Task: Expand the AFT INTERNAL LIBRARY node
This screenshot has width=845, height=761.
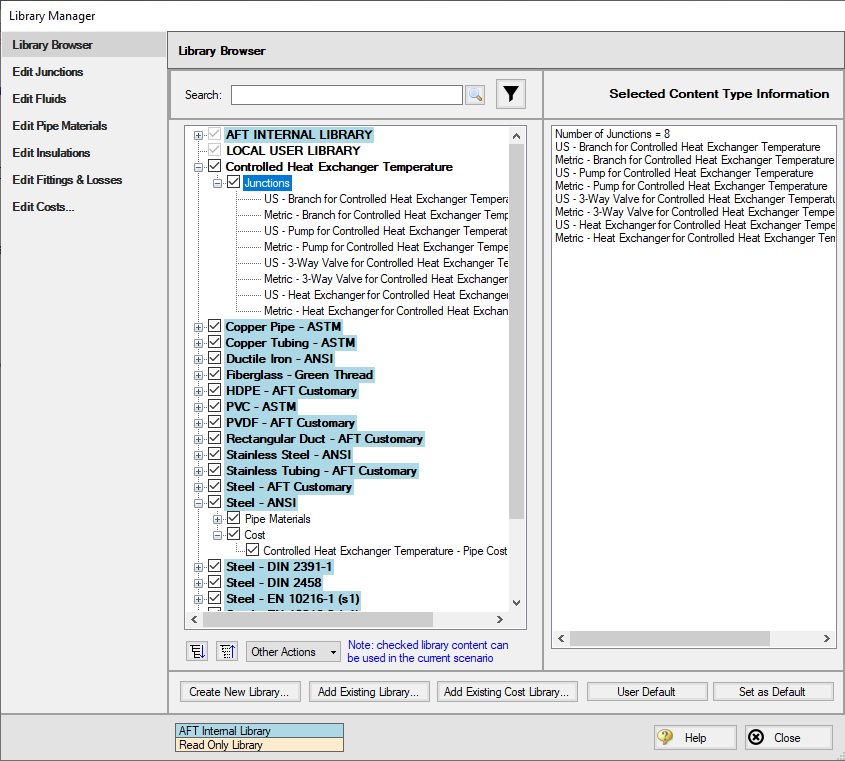Action: click(199, 135)
